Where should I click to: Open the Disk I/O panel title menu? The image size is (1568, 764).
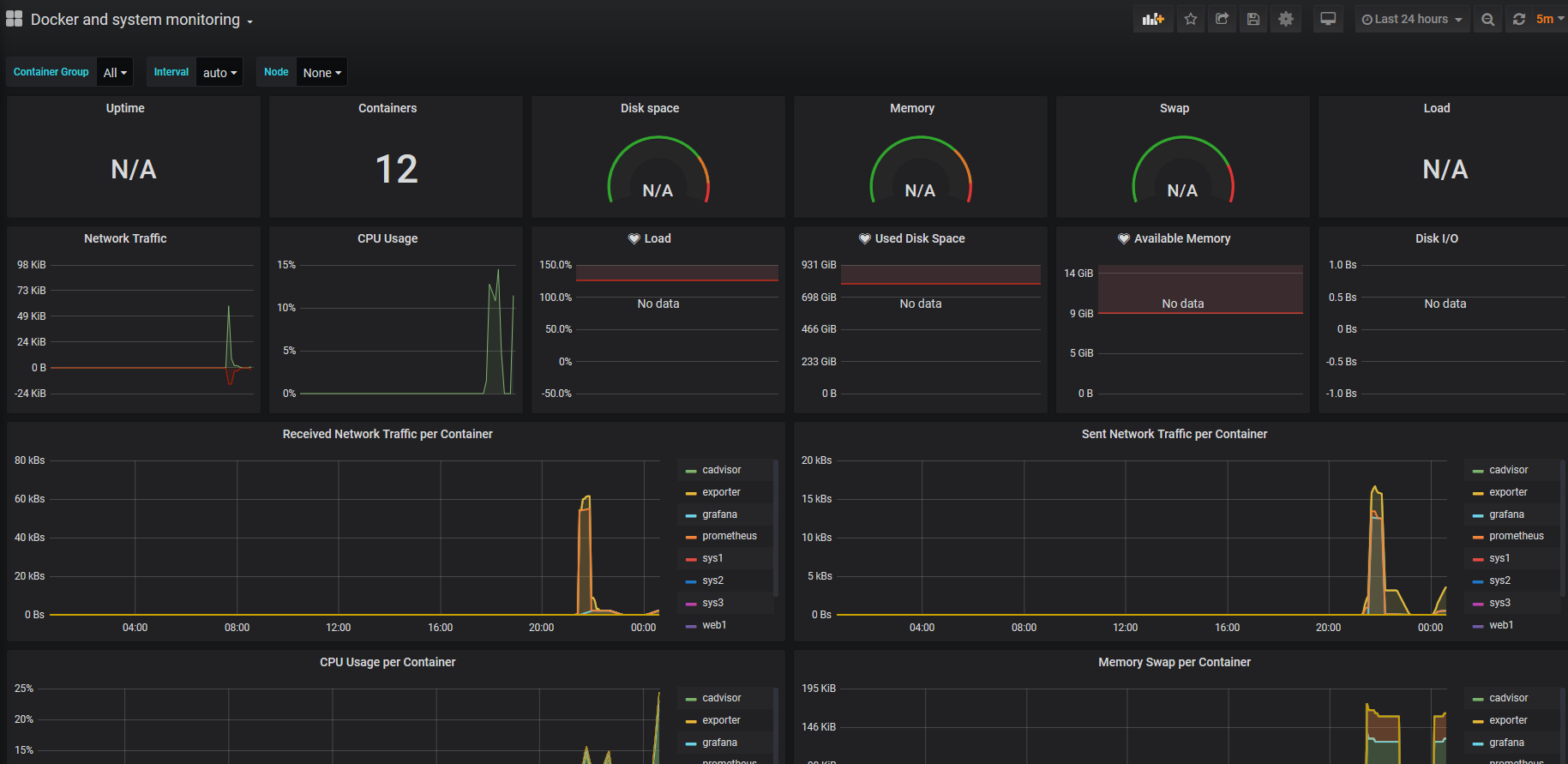pos(1437,238)
